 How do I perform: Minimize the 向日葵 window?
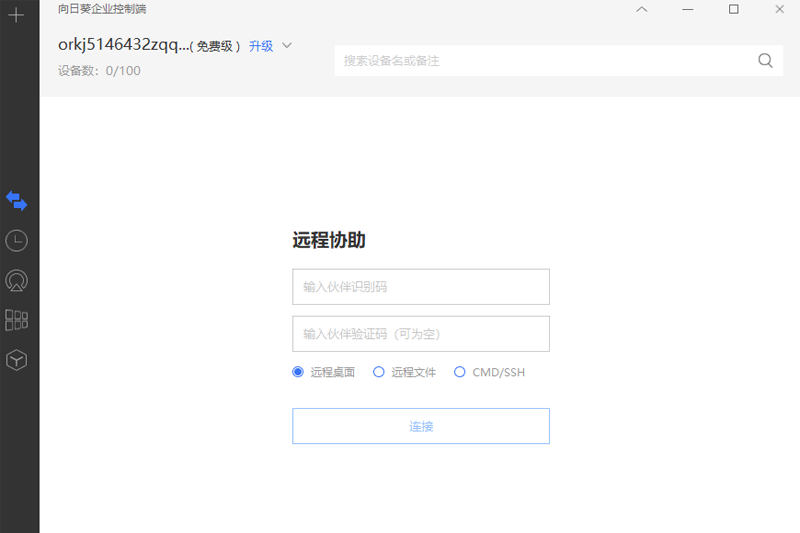click(x=688, y=10)
